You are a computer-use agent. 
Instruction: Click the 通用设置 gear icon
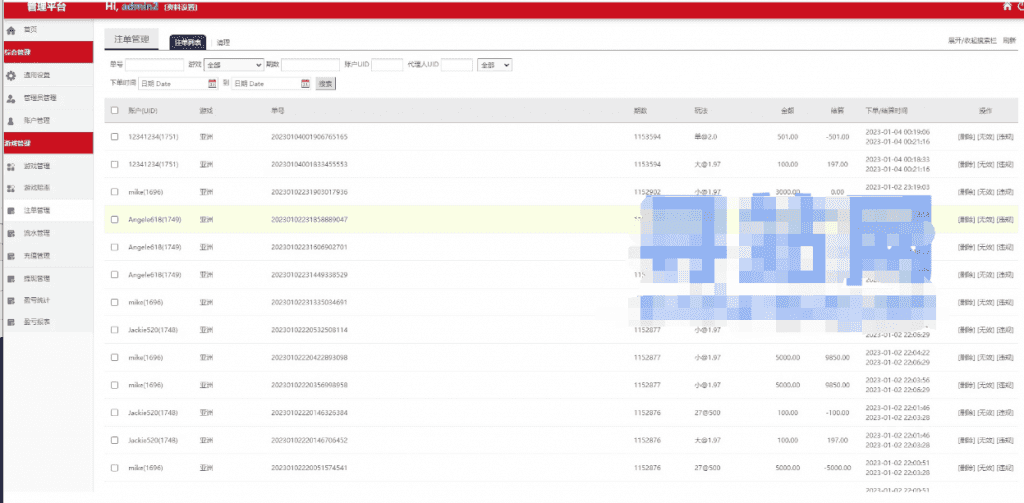pyautogui.click(x=10, y=75)
